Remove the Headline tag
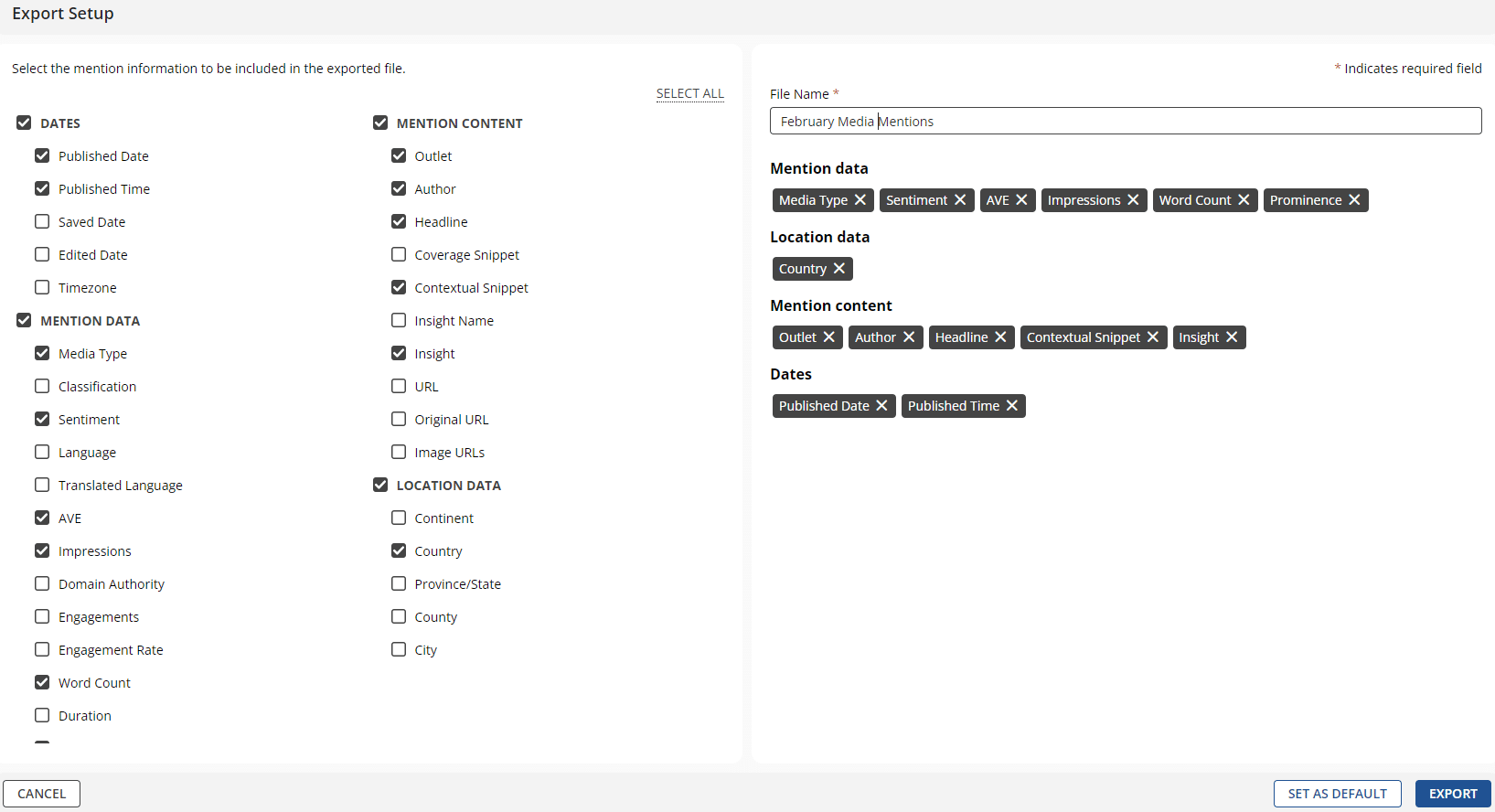Viewport: 1495px width, 812px height. (x=999, y=337)
